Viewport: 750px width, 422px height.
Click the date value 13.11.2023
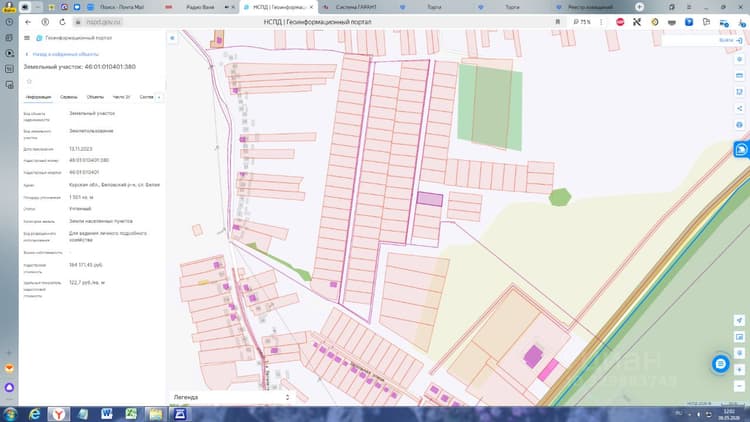81,149
